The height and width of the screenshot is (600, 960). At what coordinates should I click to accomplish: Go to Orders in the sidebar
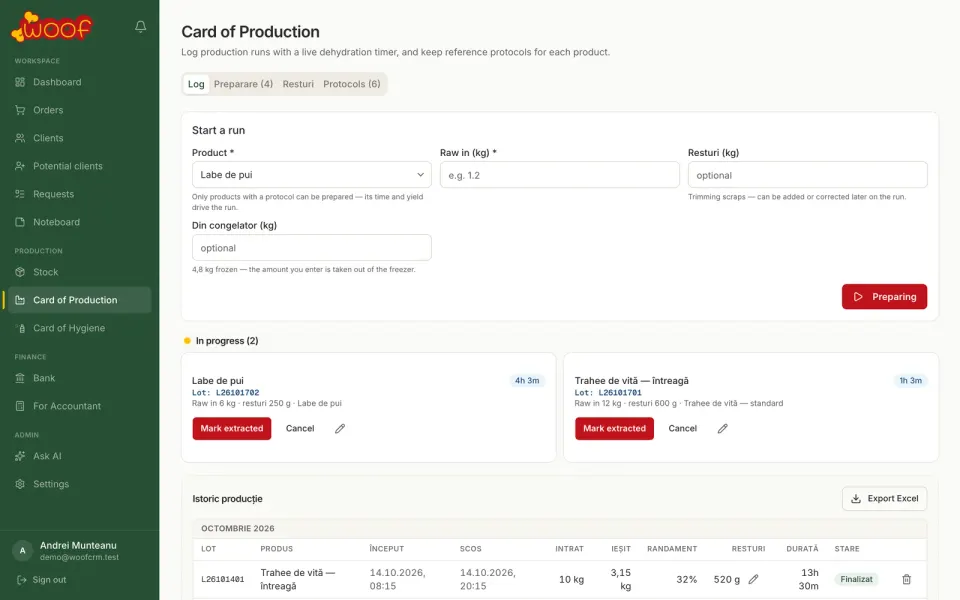click(x=80, y=110)
